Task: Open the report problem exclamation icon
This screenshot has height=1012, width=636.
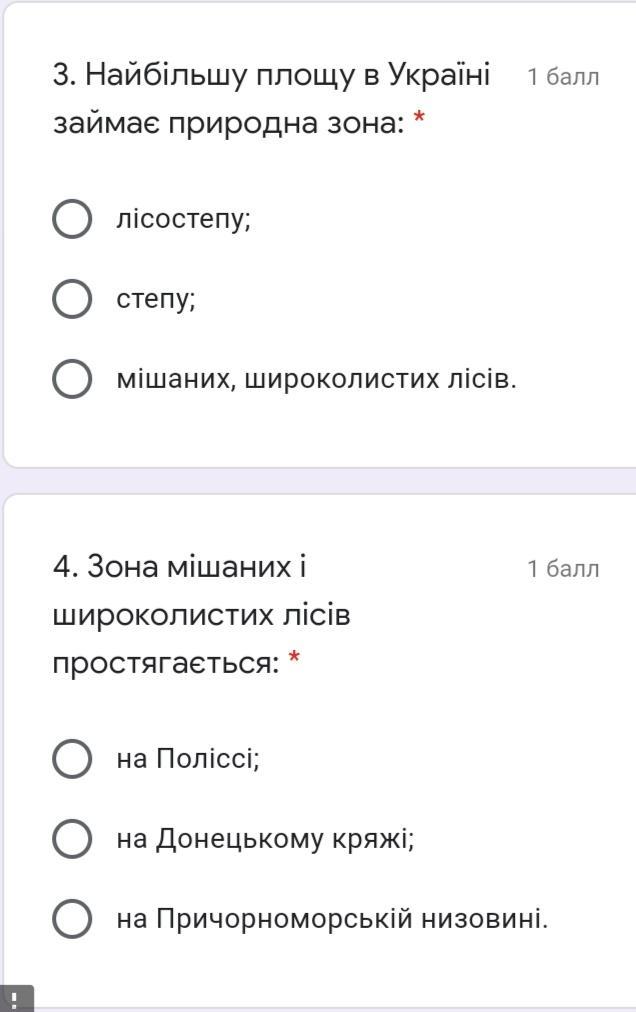Action: tap(15, 999)
